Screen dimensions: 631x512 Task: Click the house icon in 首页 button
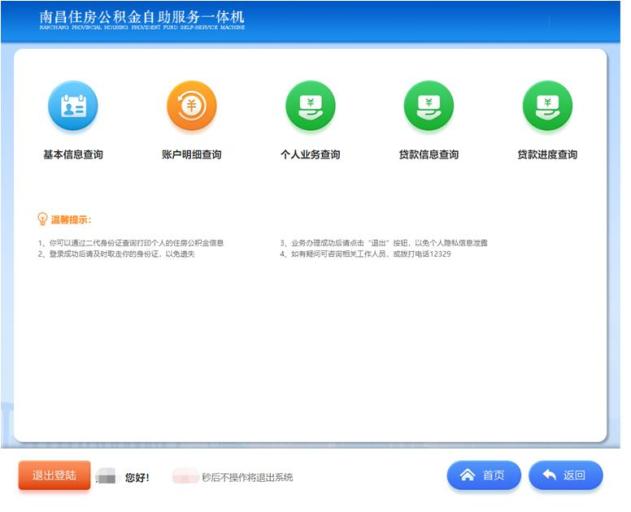(467, 476)
